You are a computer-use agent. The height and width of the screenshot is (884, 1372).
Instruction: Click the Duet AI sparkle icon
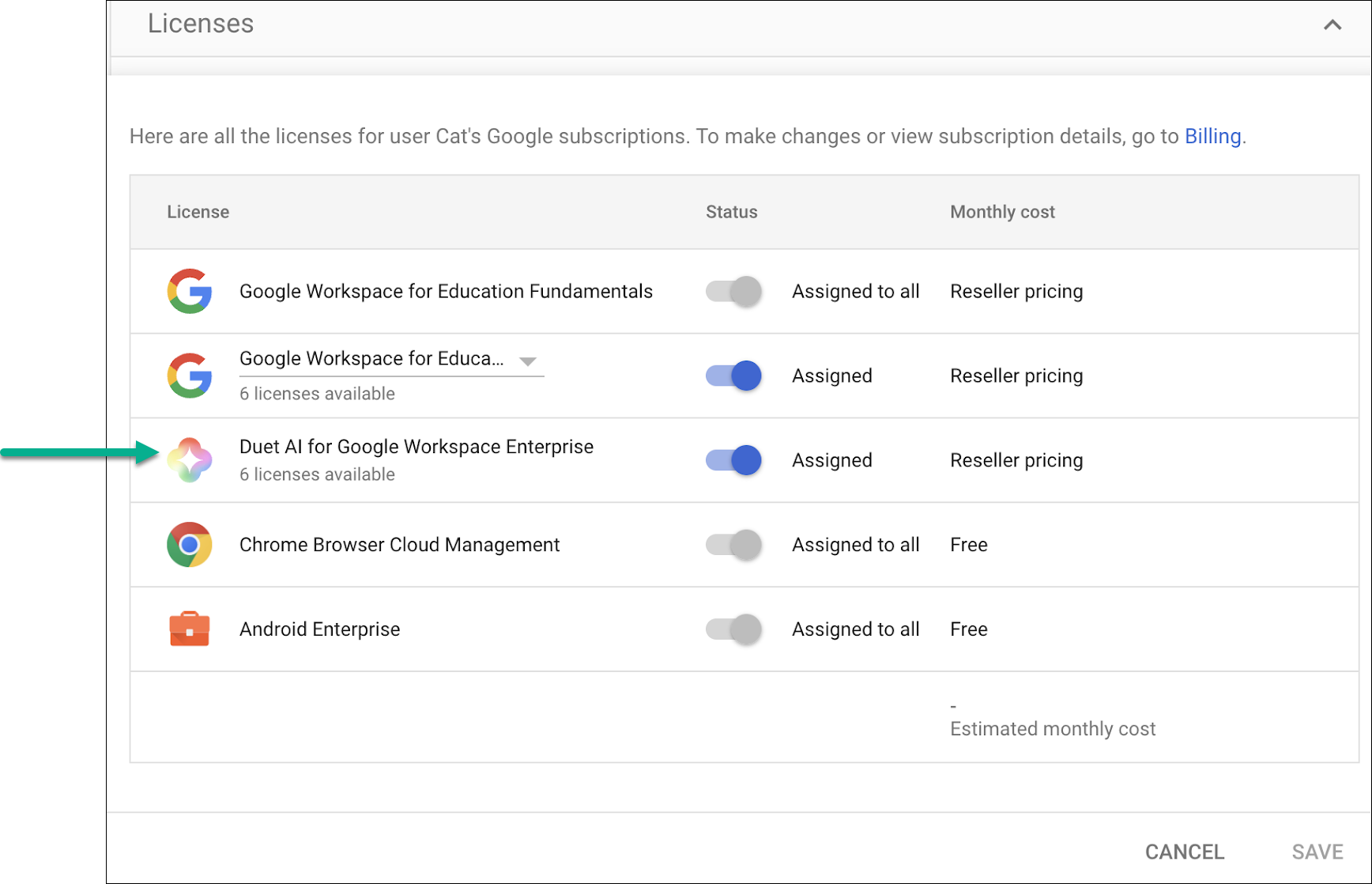point(190,460)
